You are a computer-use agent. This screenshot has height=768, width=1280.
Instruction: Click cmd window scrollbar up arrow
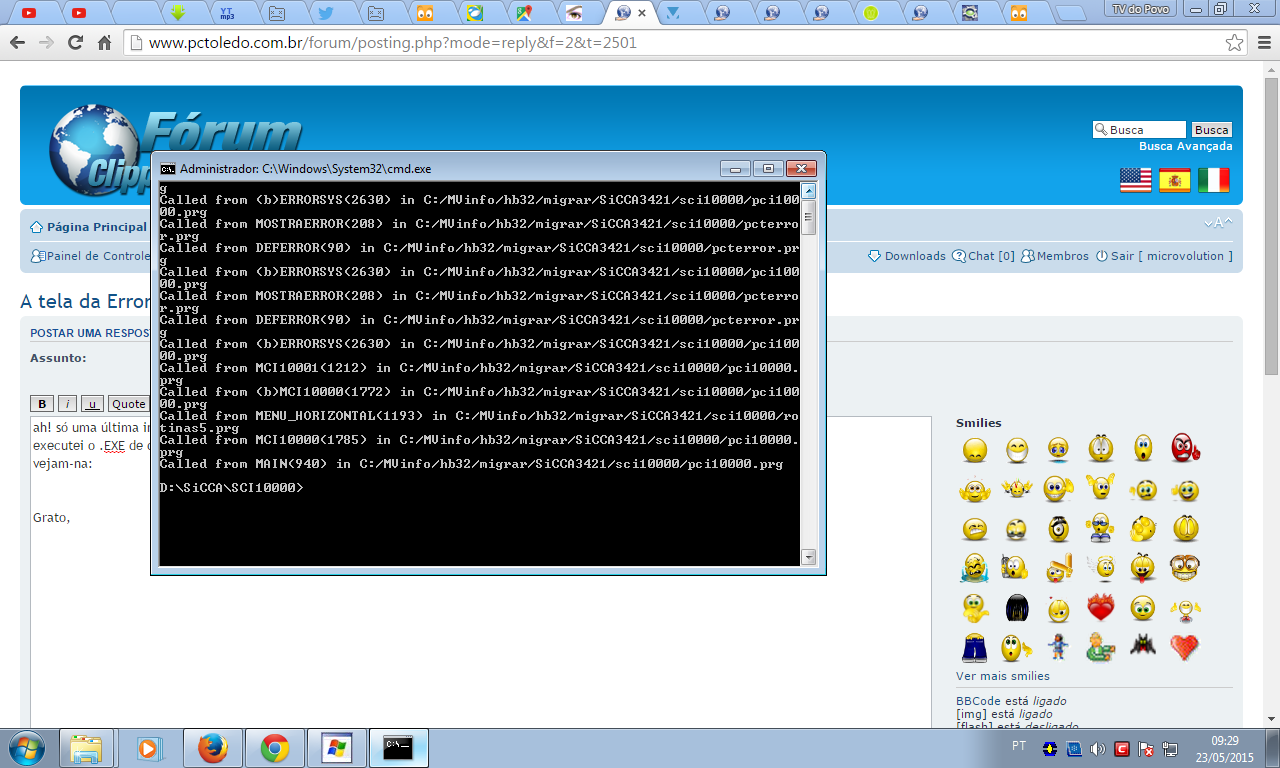click(x=809, y=191)
